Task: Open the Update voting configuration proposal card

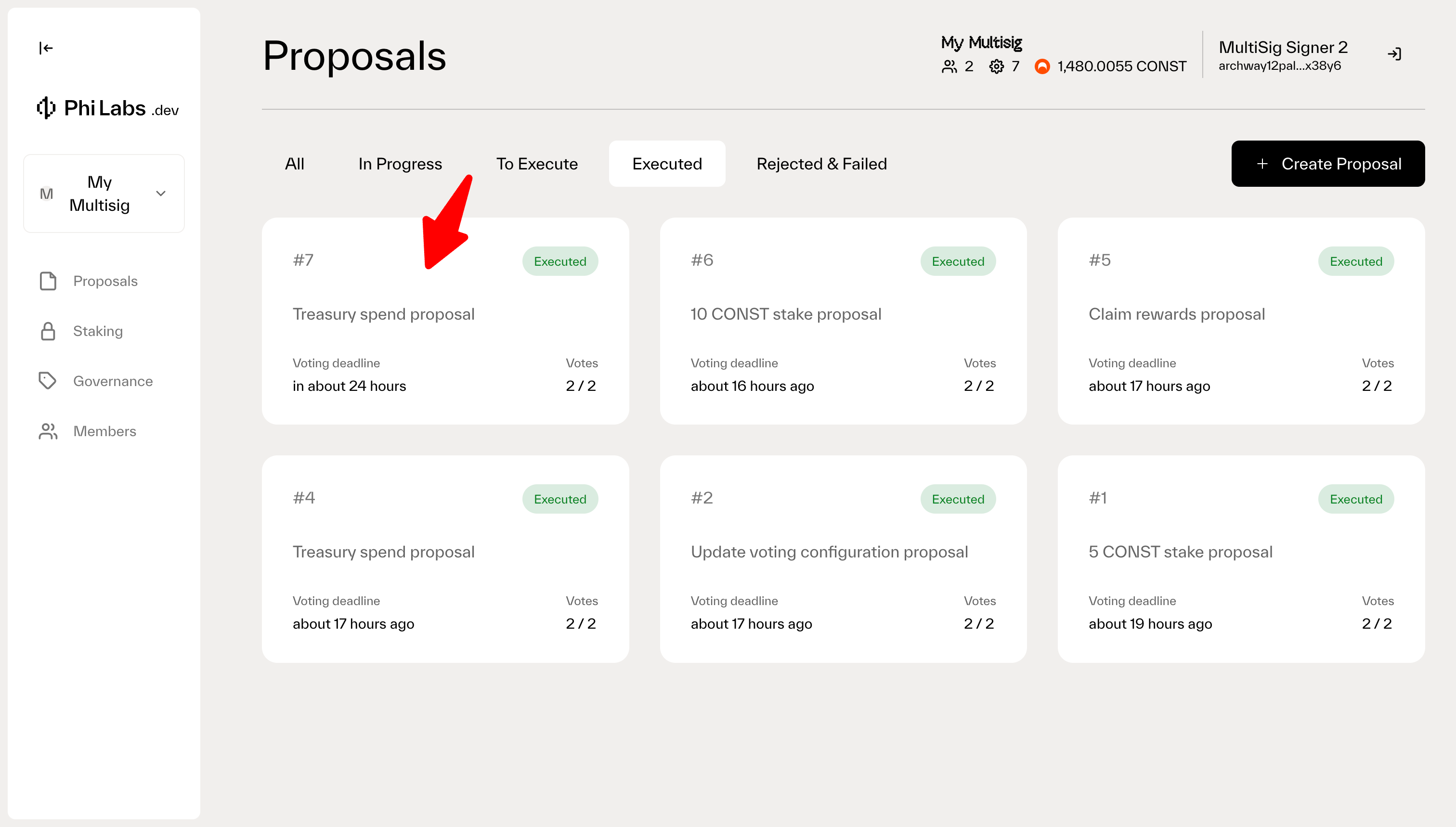Action: click(x=843, y=559)
